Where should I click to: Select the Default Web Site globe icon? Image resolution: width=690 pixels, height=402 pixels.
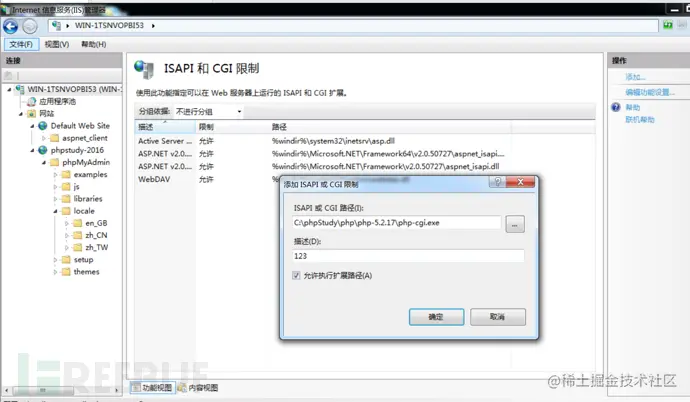point(43,126)
